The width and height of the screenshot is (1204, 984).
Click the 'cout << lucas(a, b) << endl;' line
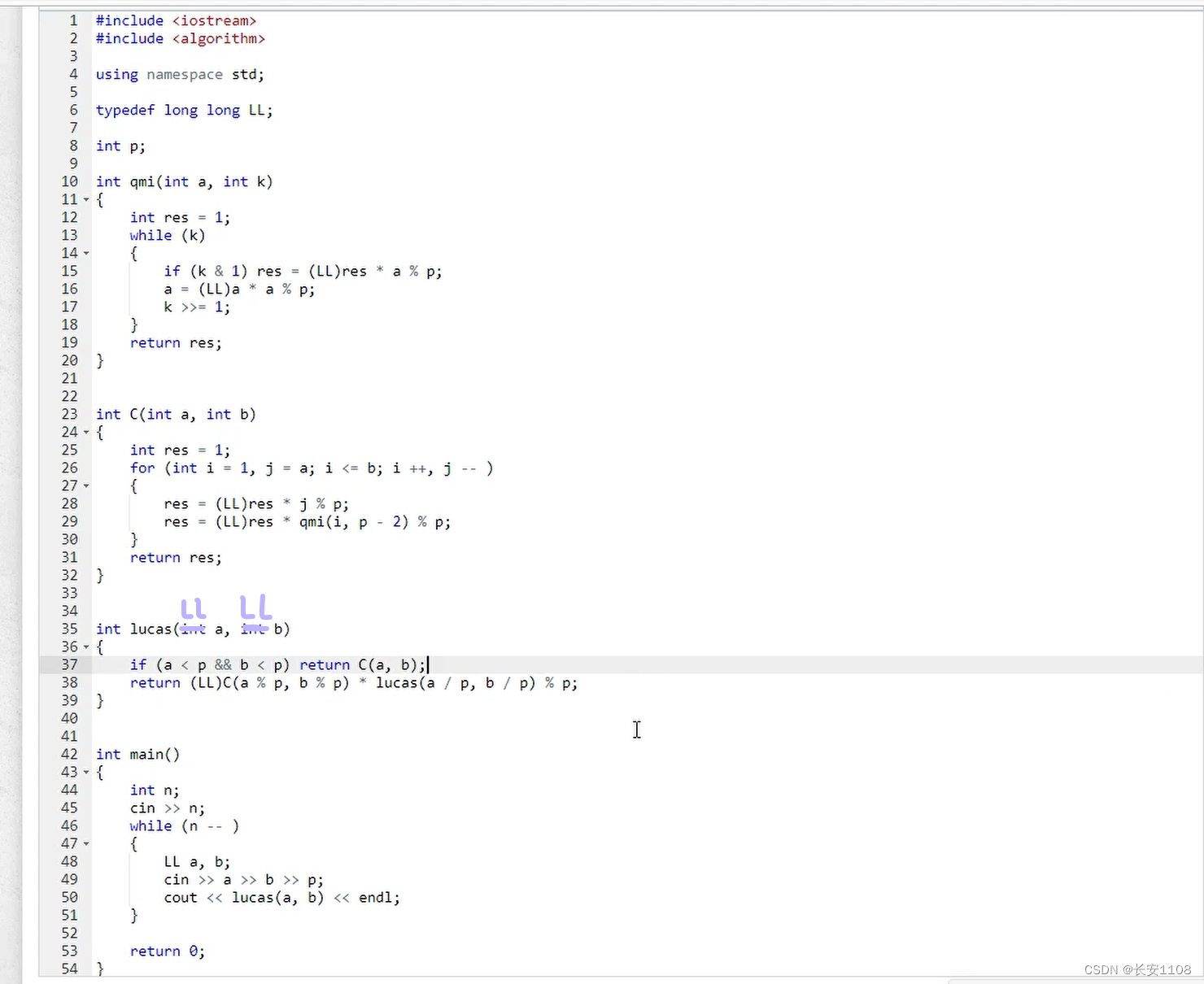click(281, 897)
